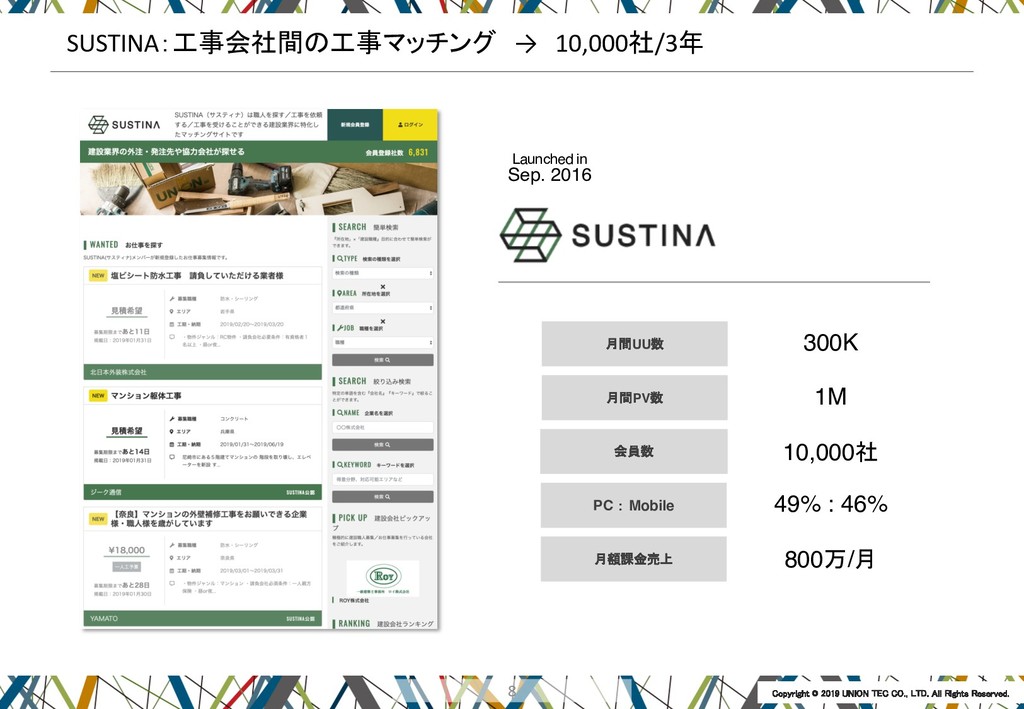Click the magnifier icon next to TYPE
Screen dimensions: 1024x709
point(340,259)
